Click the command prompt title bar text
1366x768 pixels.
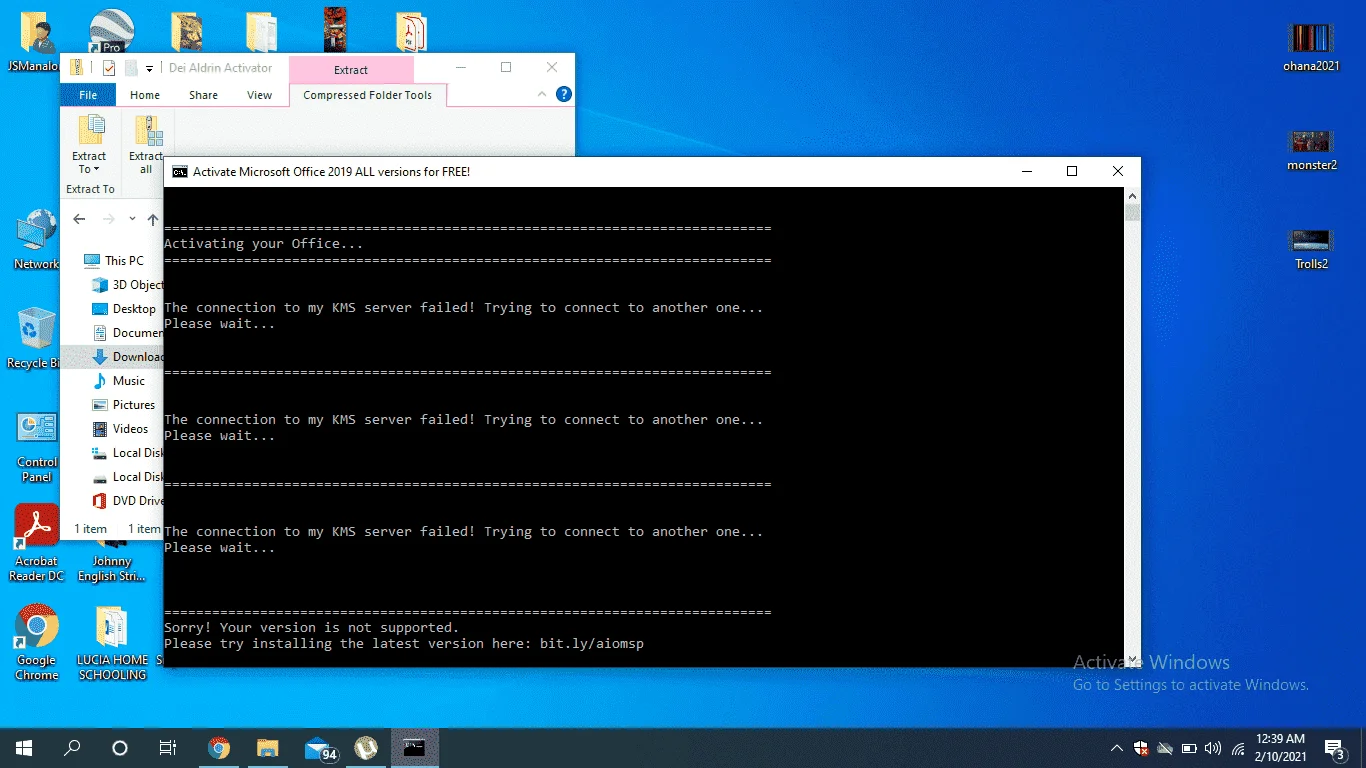[x=331, y=171]
